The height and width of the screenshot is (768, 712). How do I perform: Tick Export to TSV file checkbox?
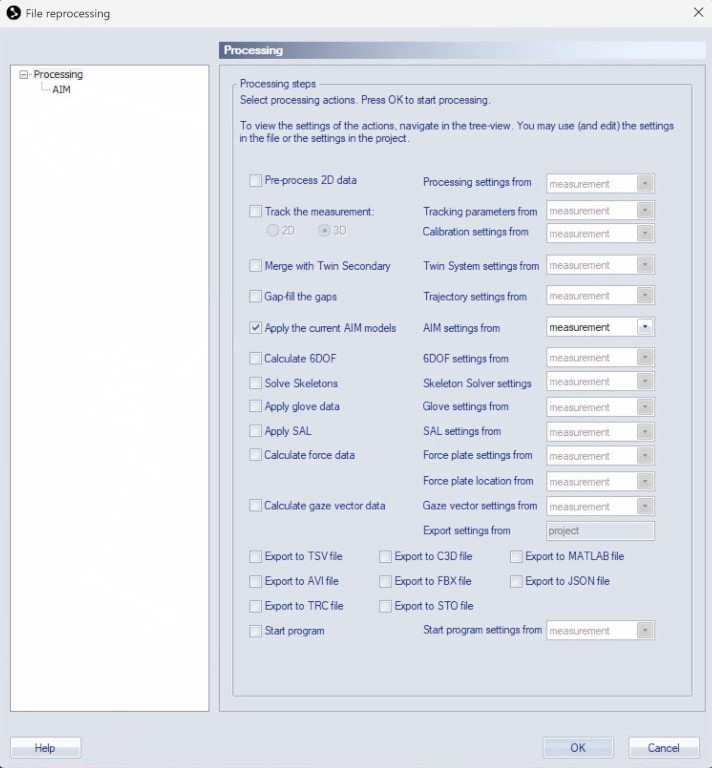(x=255, y=557)
